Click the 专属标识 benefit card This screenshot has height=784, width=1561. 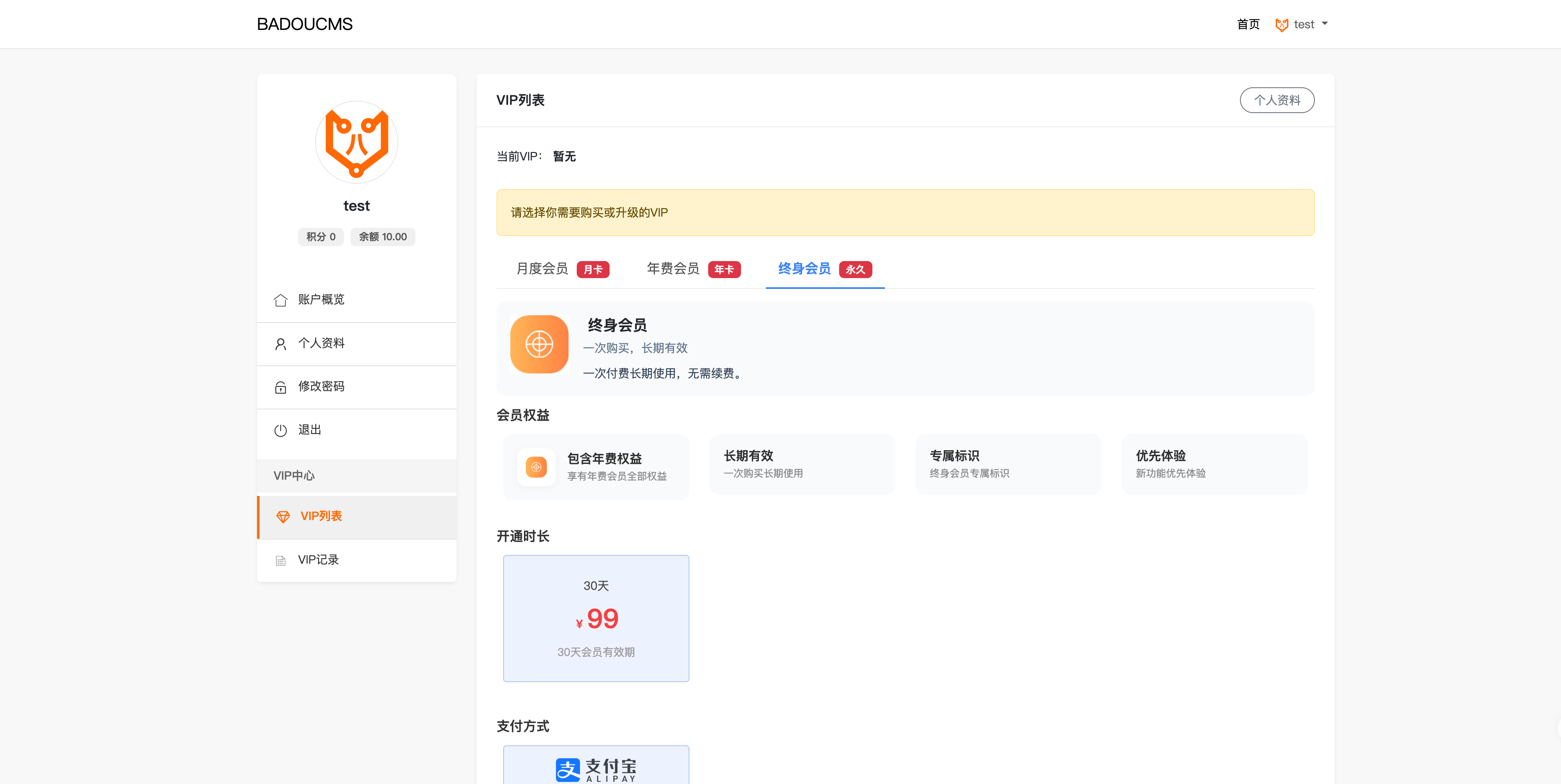click(x=1008, y=464)
